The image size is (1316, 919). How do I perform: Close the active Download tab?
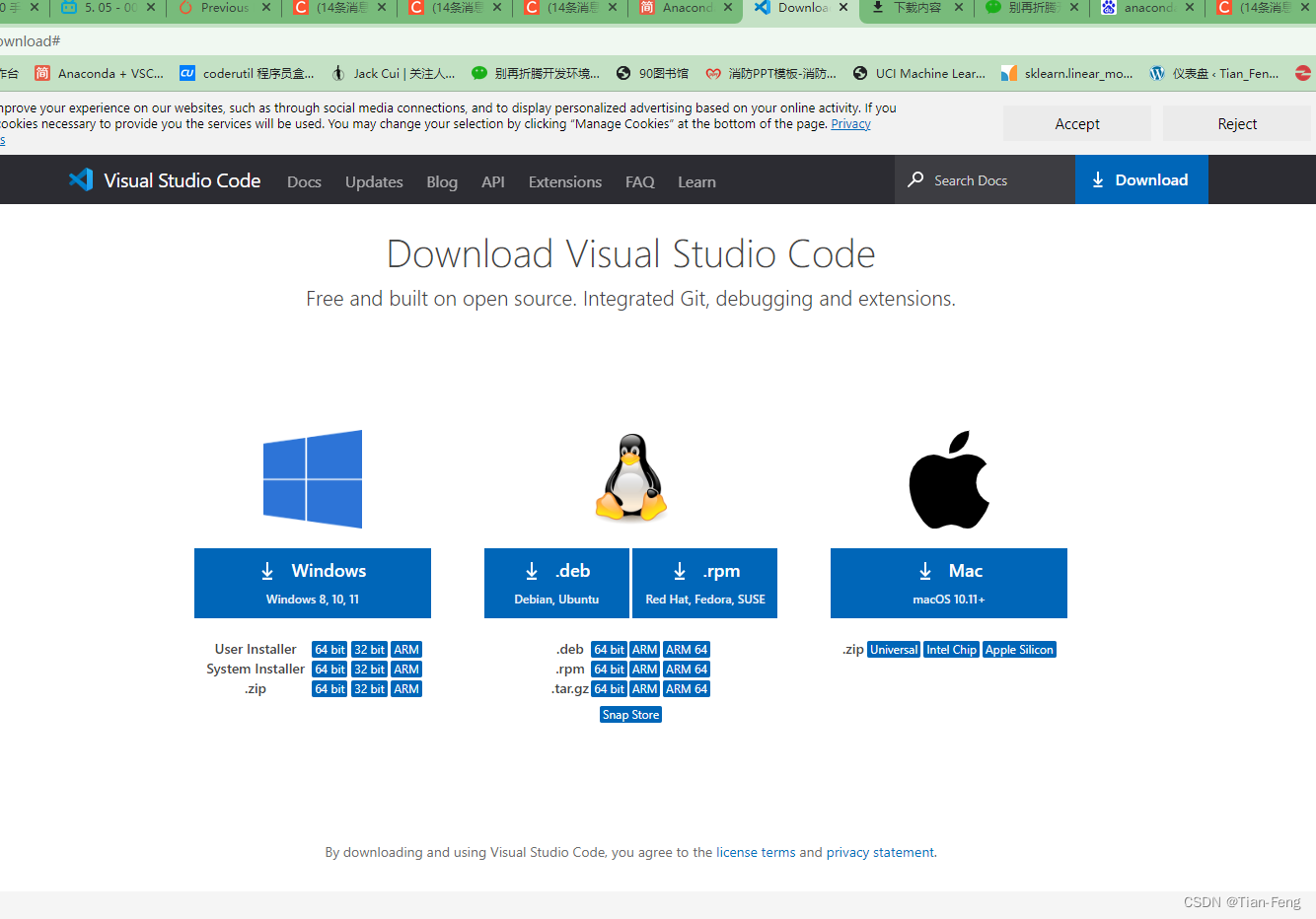point(843,7)
